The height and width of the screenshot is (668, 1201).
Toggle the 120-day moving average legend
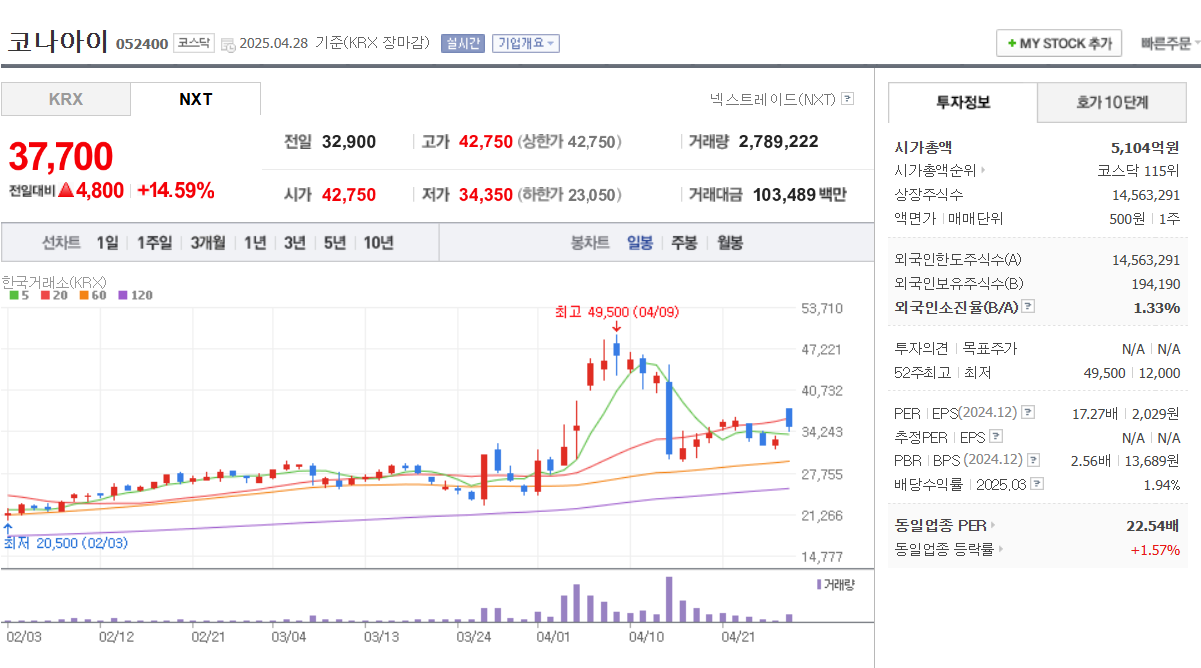tap(135, 295)
